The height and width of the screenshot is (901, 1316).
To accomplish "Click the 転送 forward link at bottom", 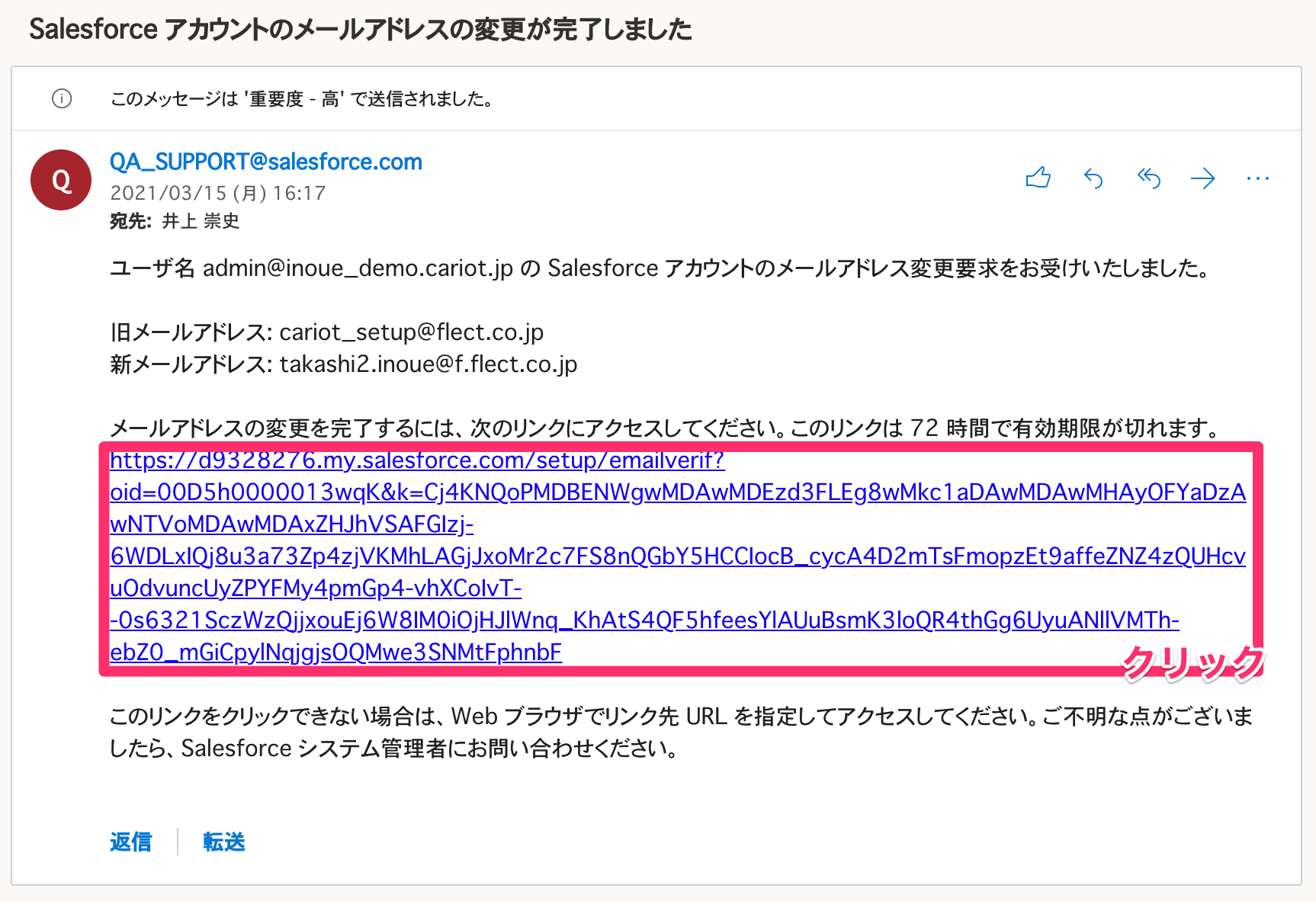I will 224,842.
